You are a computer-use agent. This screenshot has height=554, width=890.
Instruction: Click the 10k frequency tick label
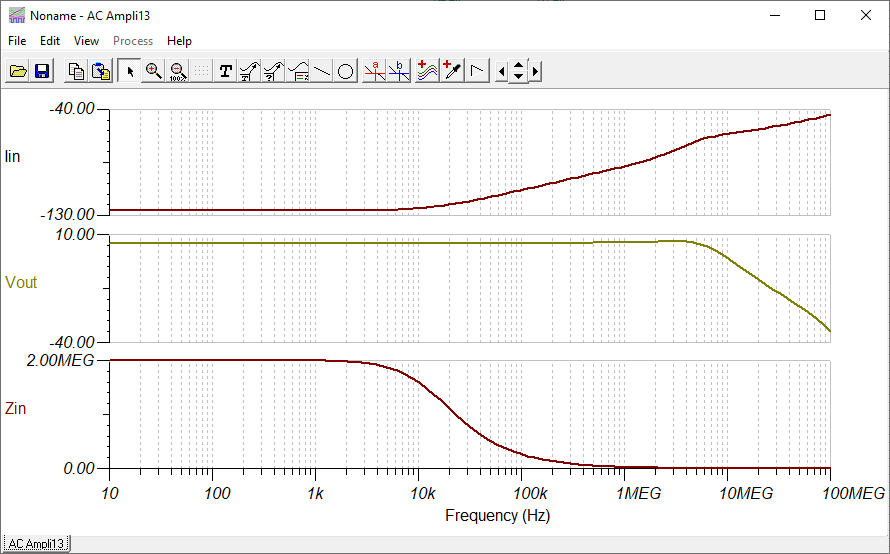point(423,494)
